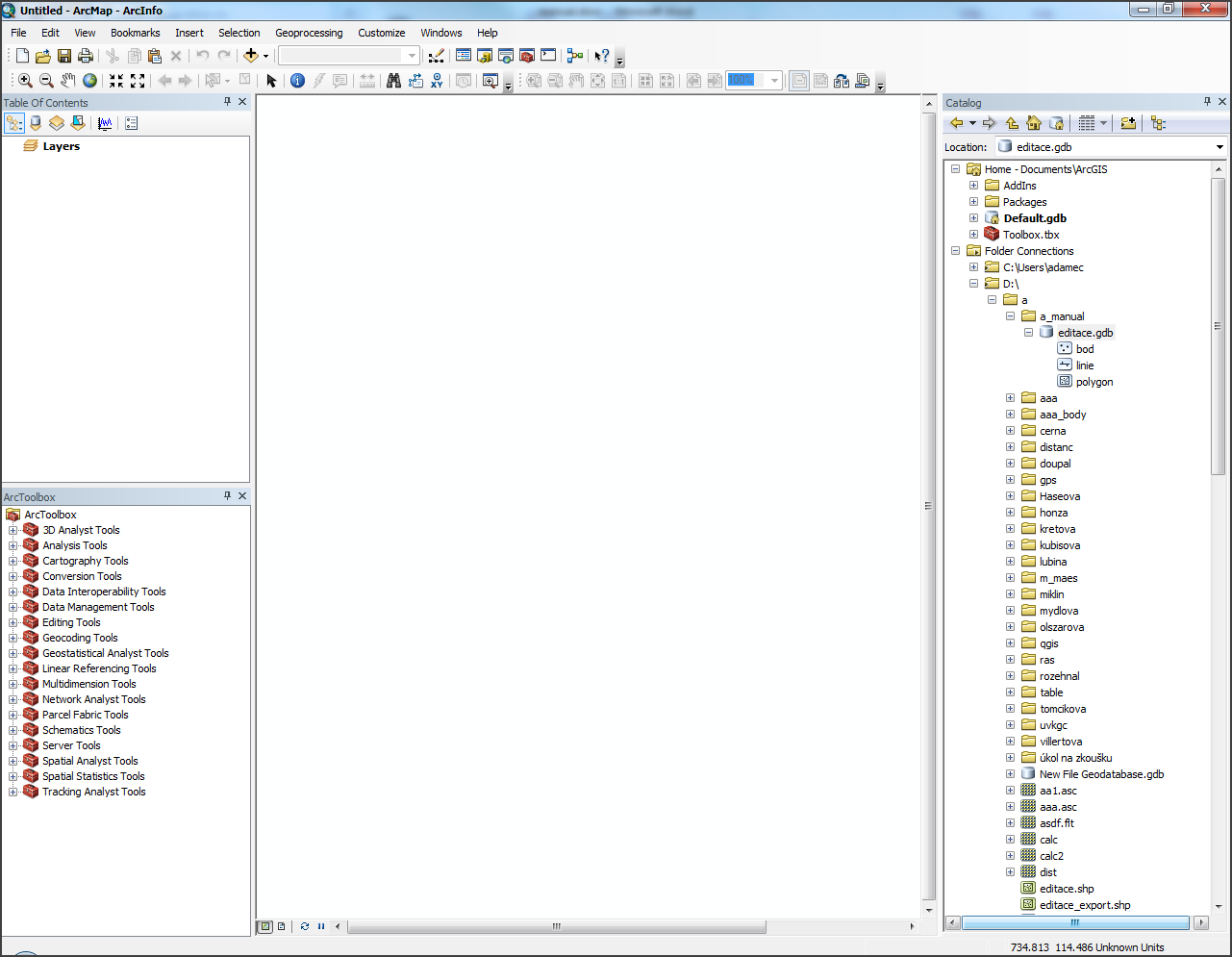Activate the Identify tool
This screenshot has height=957, width=1232.
(x=297, y=81)
